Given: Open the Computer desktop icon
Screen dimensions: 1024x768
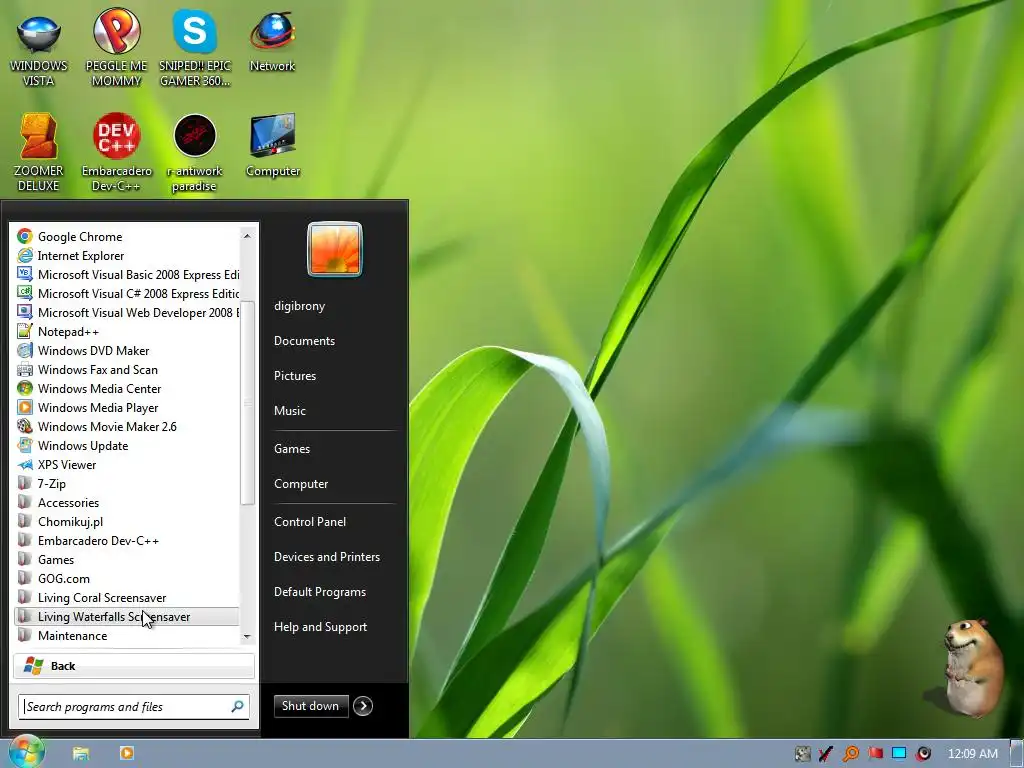Looking at the screenshot, I should pyautogui.click(x=273, y=146).
